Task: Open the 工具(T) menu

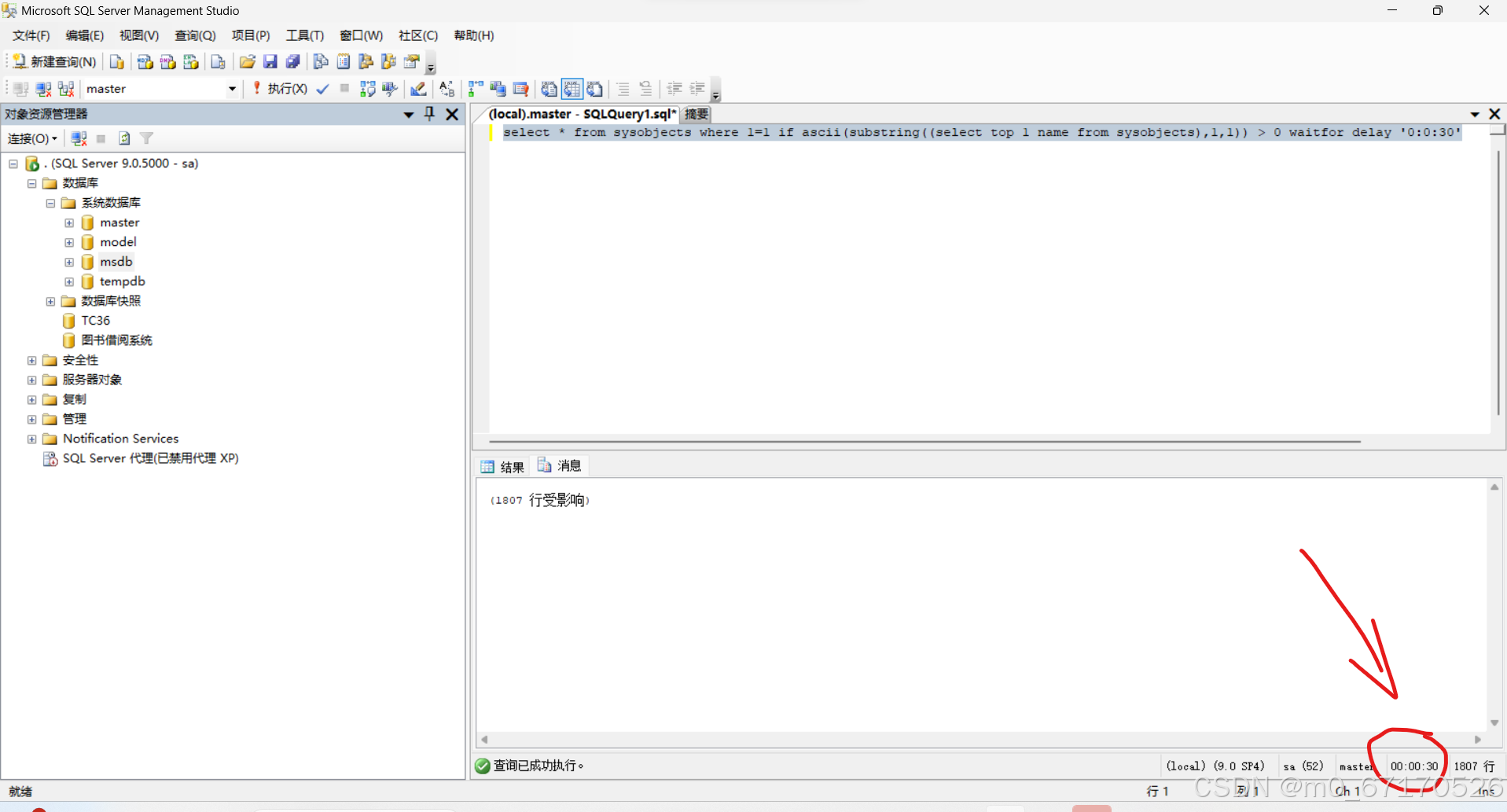Action: 305,35
